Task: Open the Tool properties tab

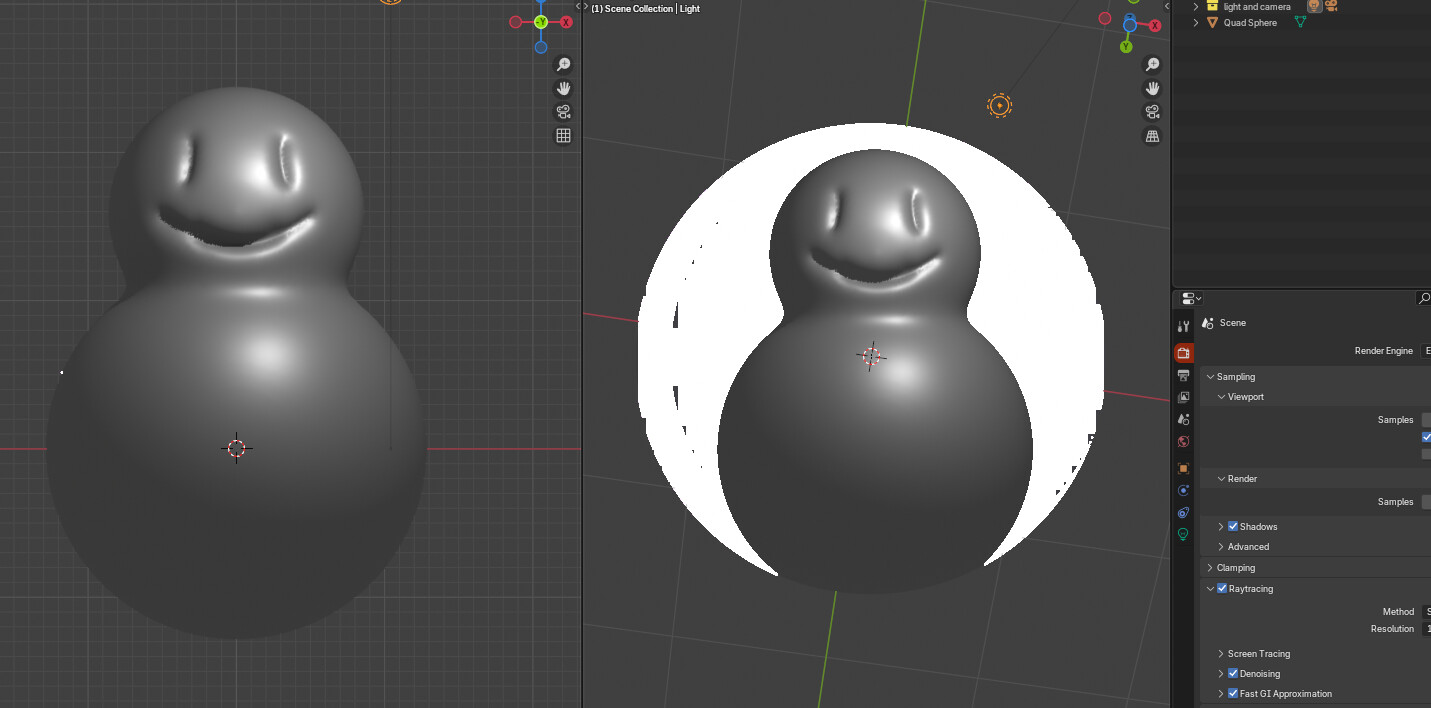Action: pos(1183,326)
